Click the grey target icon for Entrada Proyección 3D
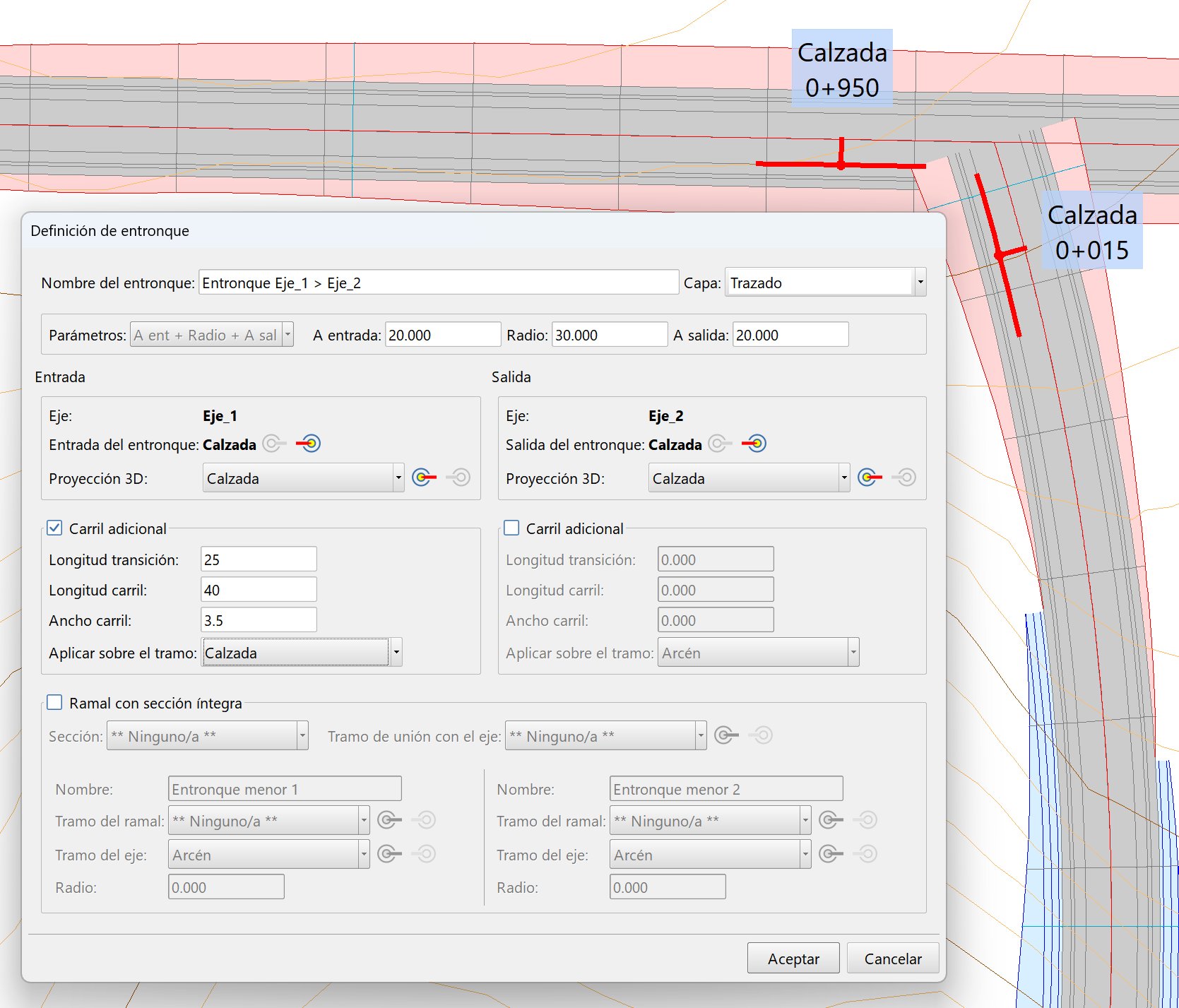Viewport: 1179px width, 1008px height. [459, 478]
